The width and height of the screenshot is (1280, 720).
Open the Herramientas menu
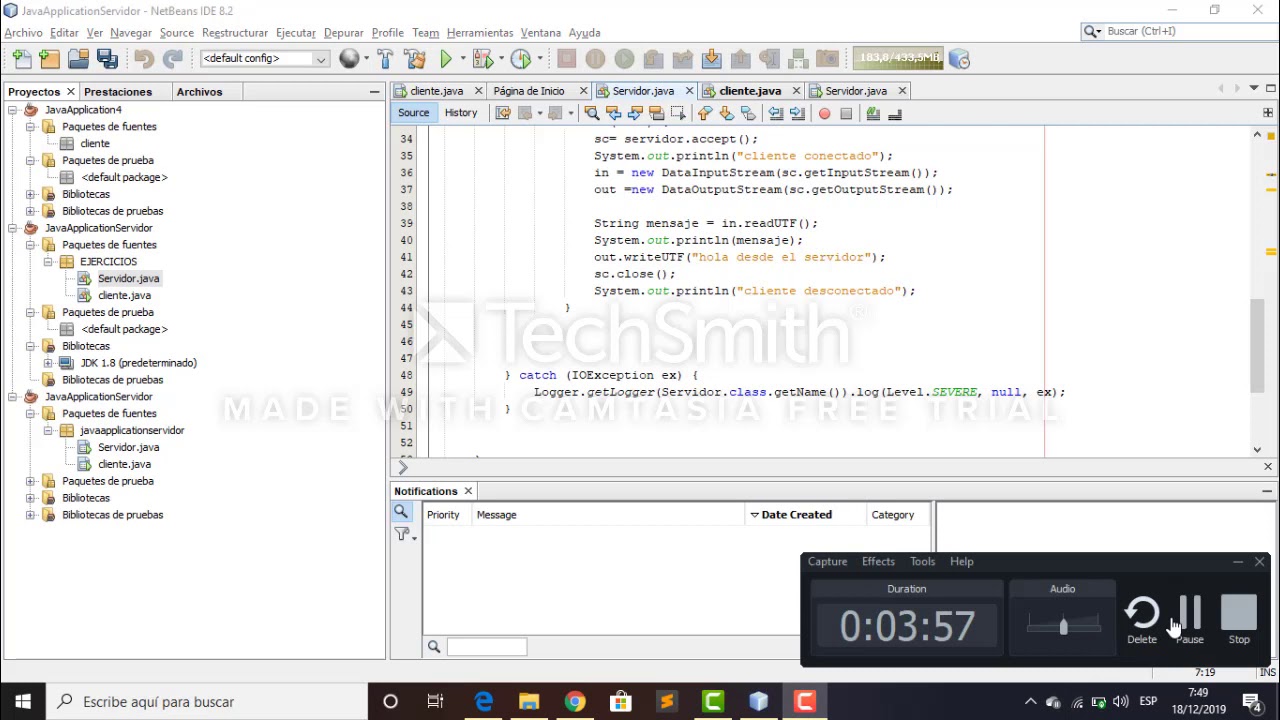tap(480, 33)
